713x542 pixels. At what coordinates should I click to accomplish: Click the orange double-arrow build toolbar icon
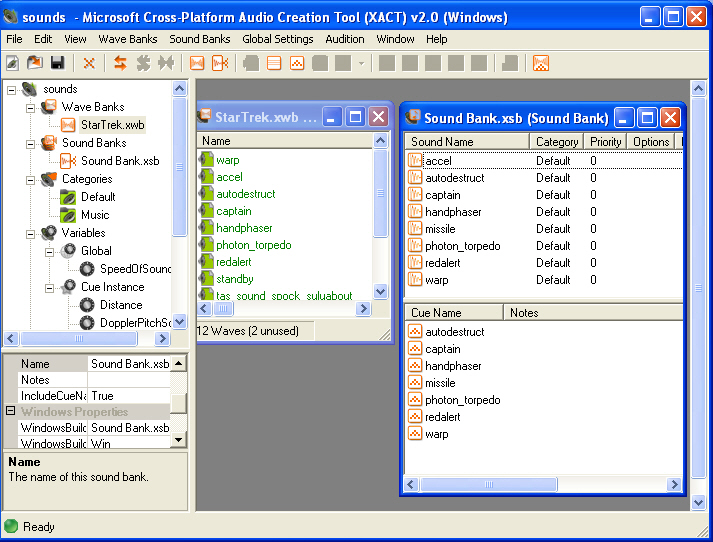[x=121, y=63]
